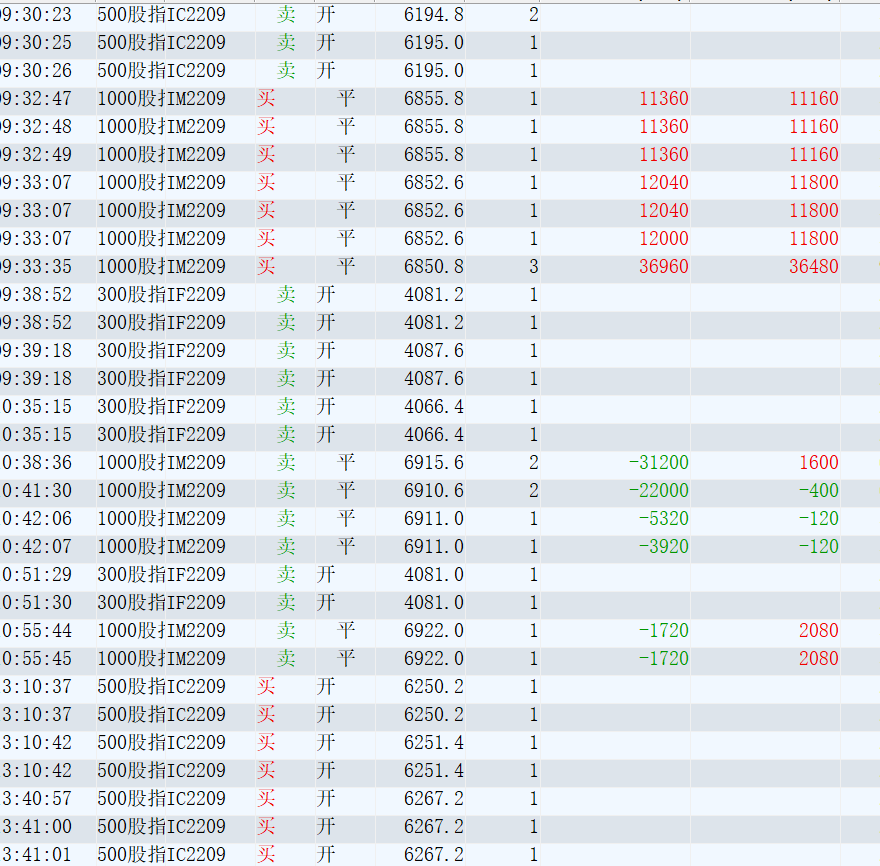Click the 11160 value in the 9:32:49 row
Screen dimensions: 880x866
tap(814, 155)
